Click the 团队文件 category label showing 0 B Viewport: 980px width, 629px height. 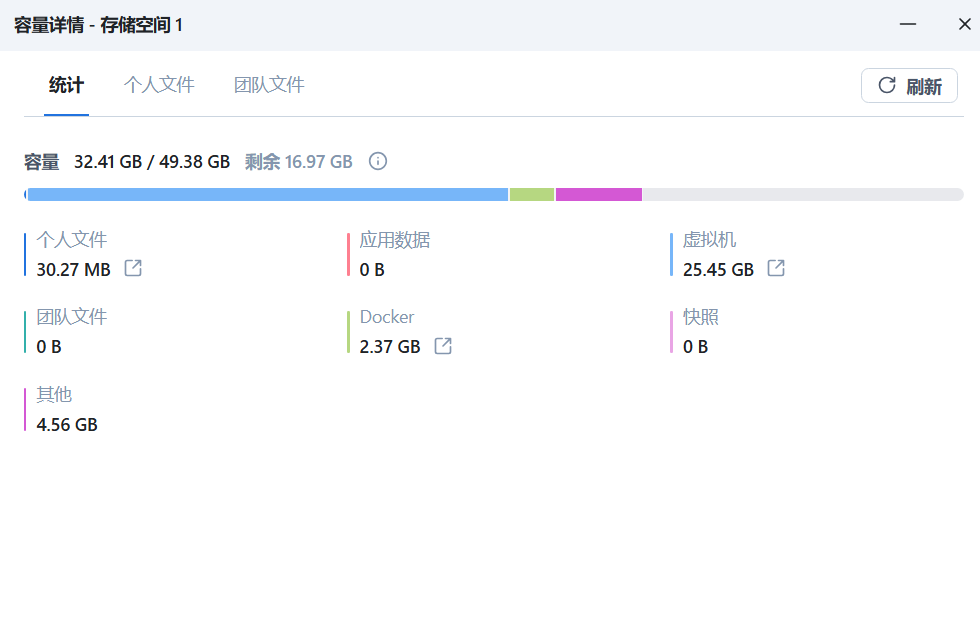(x=72, y=317)
